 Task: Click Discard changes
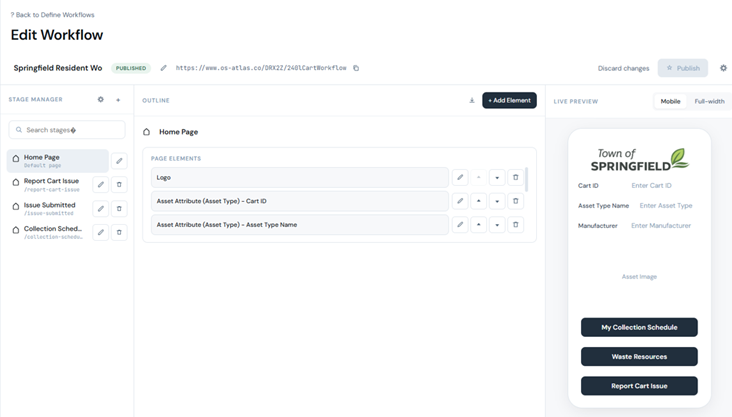click(623, 68)
